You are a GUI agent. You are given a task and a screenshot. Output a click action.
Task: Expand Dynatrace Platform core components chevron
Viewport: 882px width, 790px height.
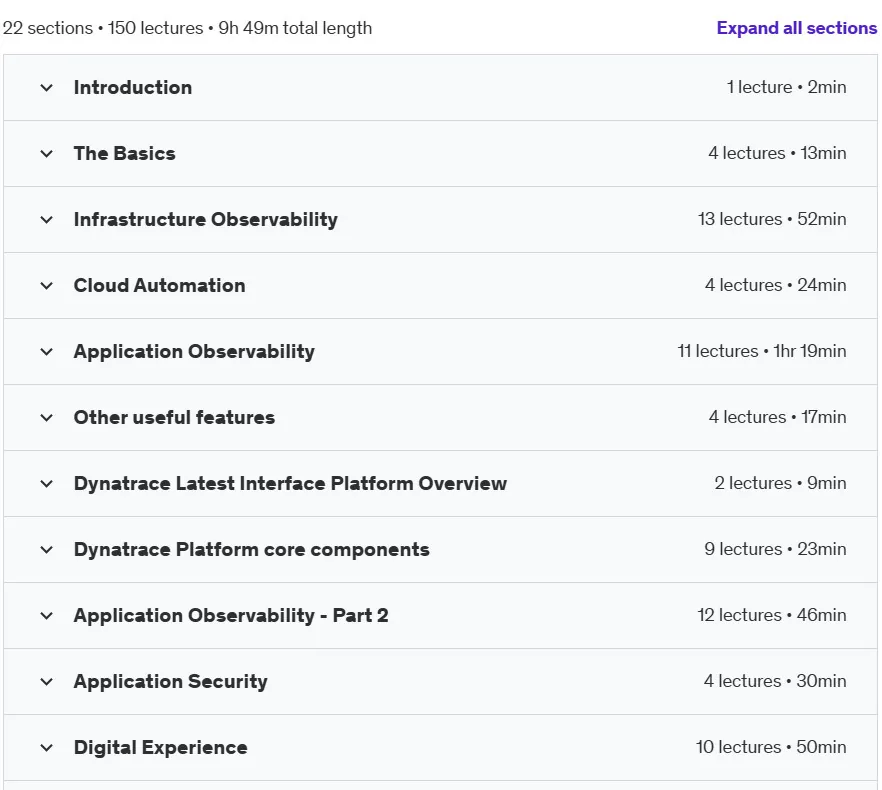coord(47,550)
